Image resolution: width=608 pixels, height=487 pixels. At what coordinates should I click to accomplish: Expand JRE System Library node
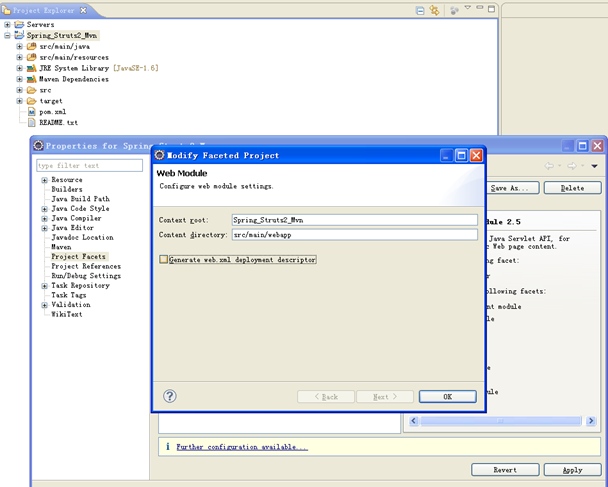pyautogui.click(x=19, y=68)
